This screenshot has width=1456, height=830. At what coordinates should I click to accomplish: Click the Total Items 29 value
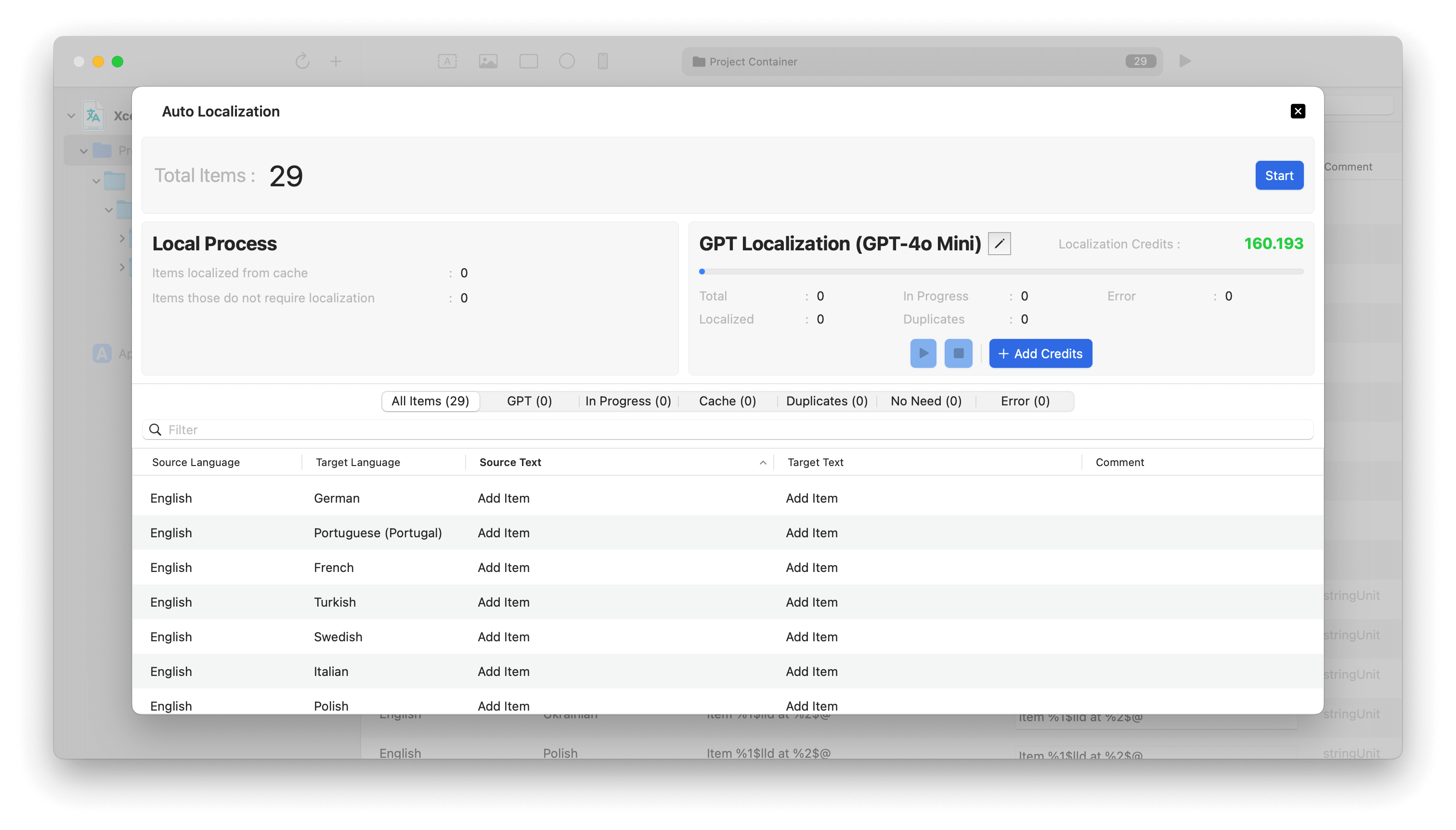point(286,176)
